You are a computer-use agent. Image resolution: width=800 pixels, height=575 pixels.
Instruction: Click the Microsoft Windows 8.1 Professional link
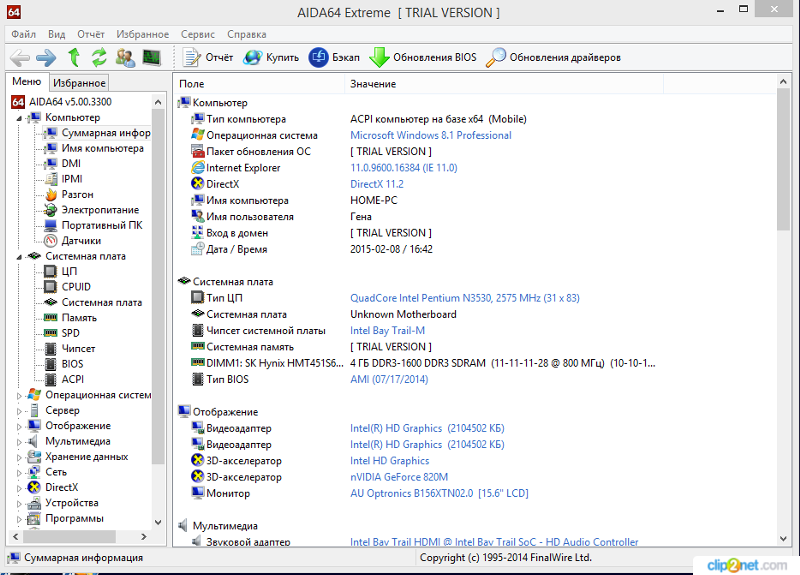coord(430,135)
